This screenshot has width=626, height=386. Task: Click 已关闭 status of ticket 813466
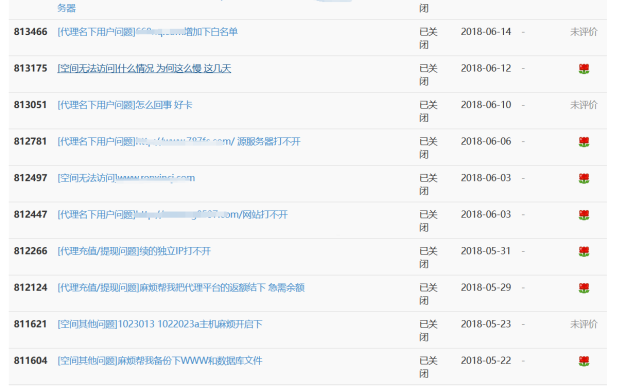[428, 38]
